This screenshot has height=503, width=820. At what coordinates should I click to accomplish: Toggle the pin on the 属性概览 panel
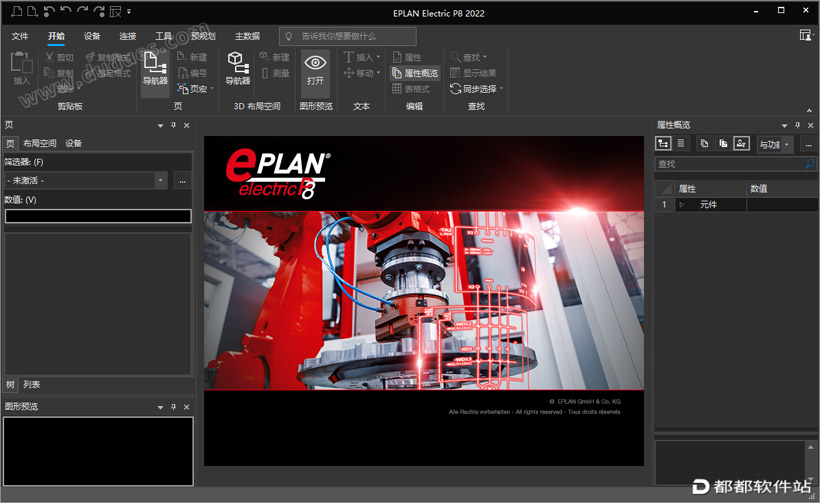tap(798, 125)
